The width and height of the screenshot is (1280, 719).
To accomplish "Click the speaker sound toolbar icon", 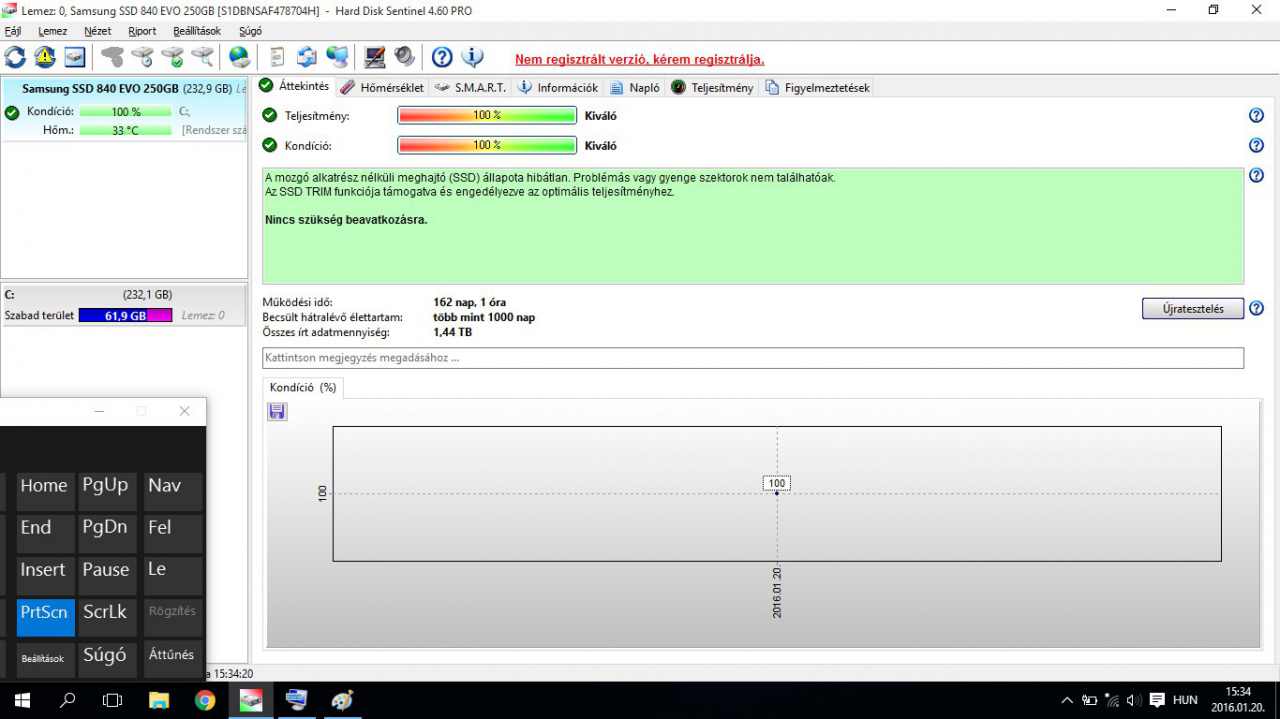I will coord(405,57).
